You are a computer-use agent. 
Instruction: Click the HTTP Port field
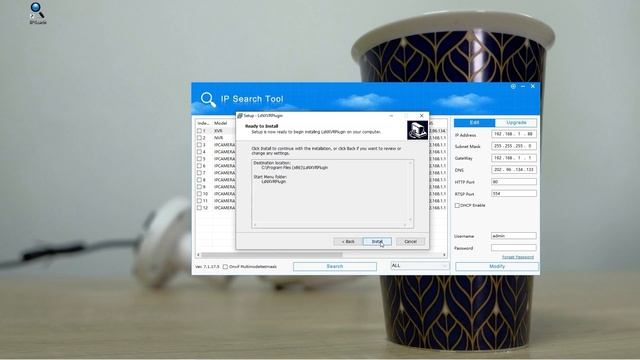(x=514, y=182)
